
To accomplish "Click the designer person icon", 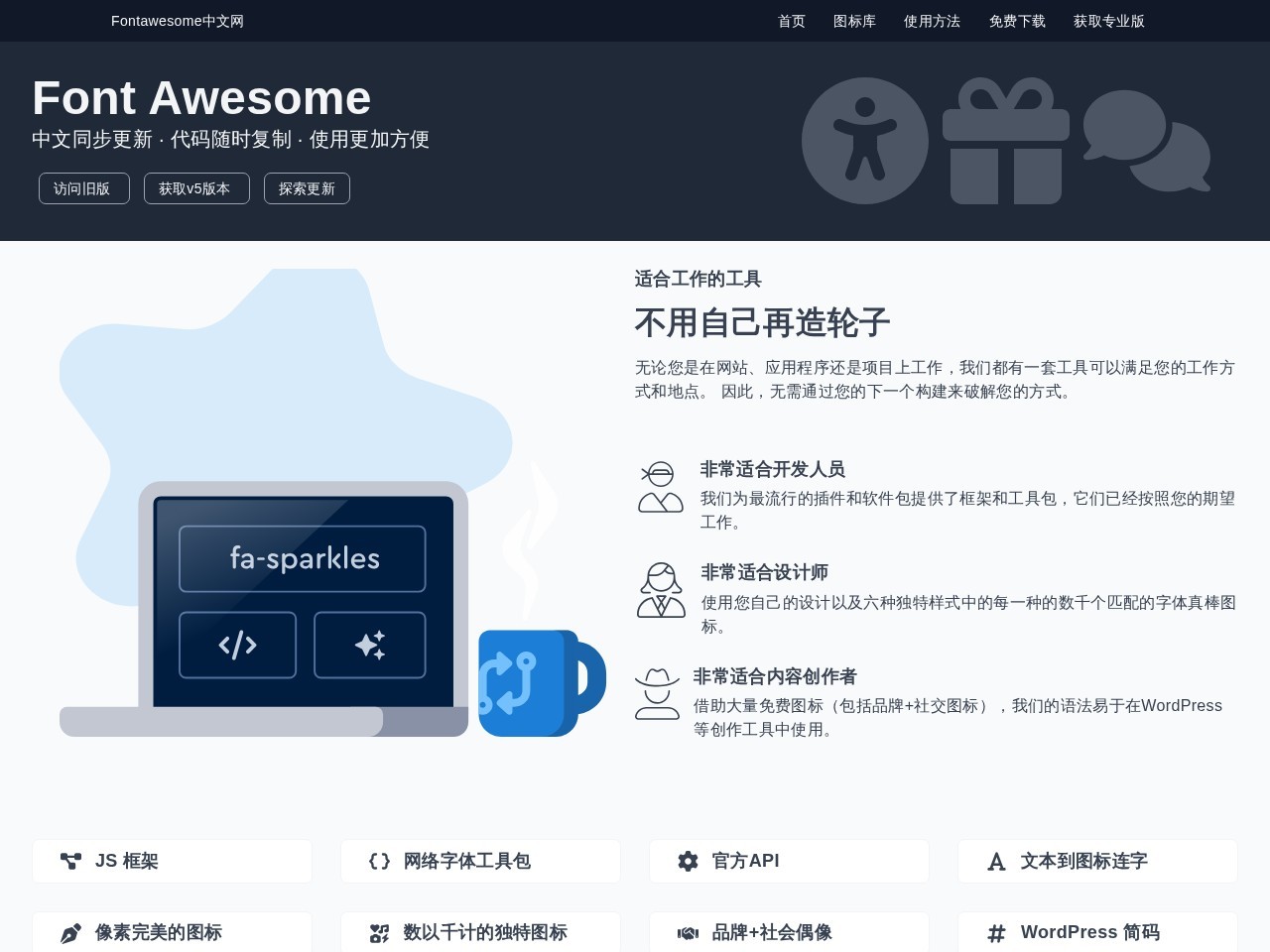I will click(x=661, y=590).
